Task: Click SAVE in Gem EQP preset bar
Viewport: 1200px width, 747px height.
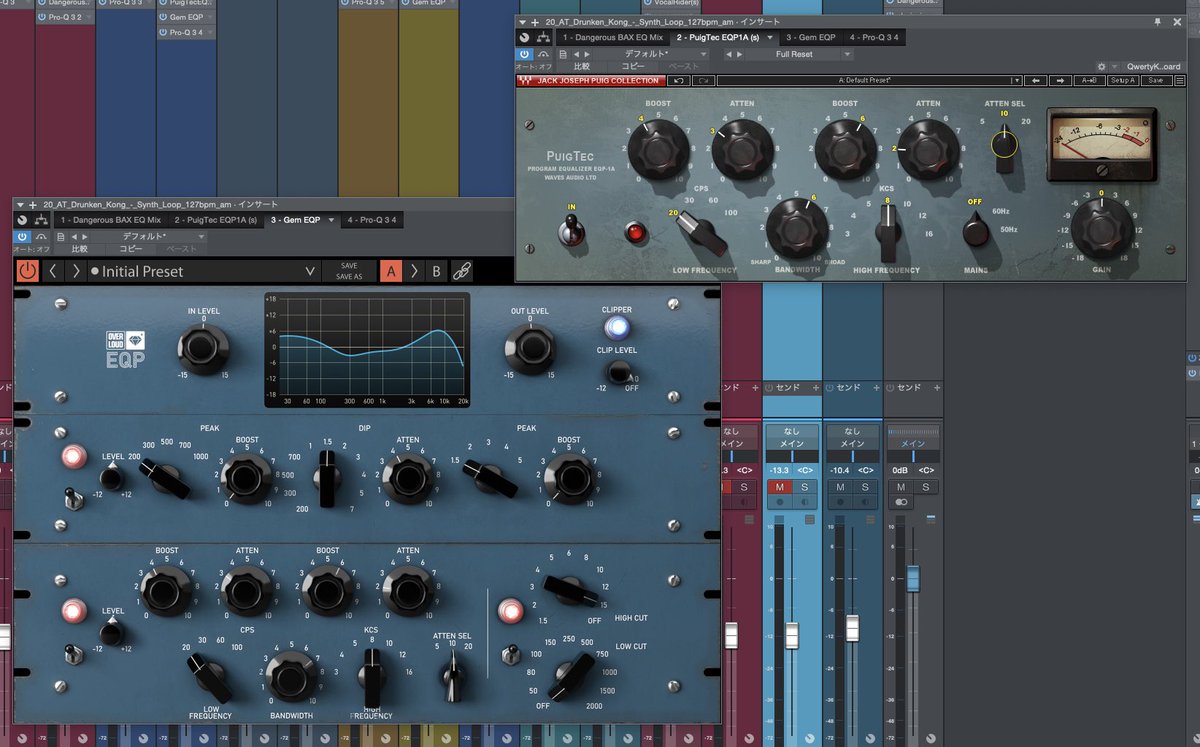Action: (x=349, y=266)
